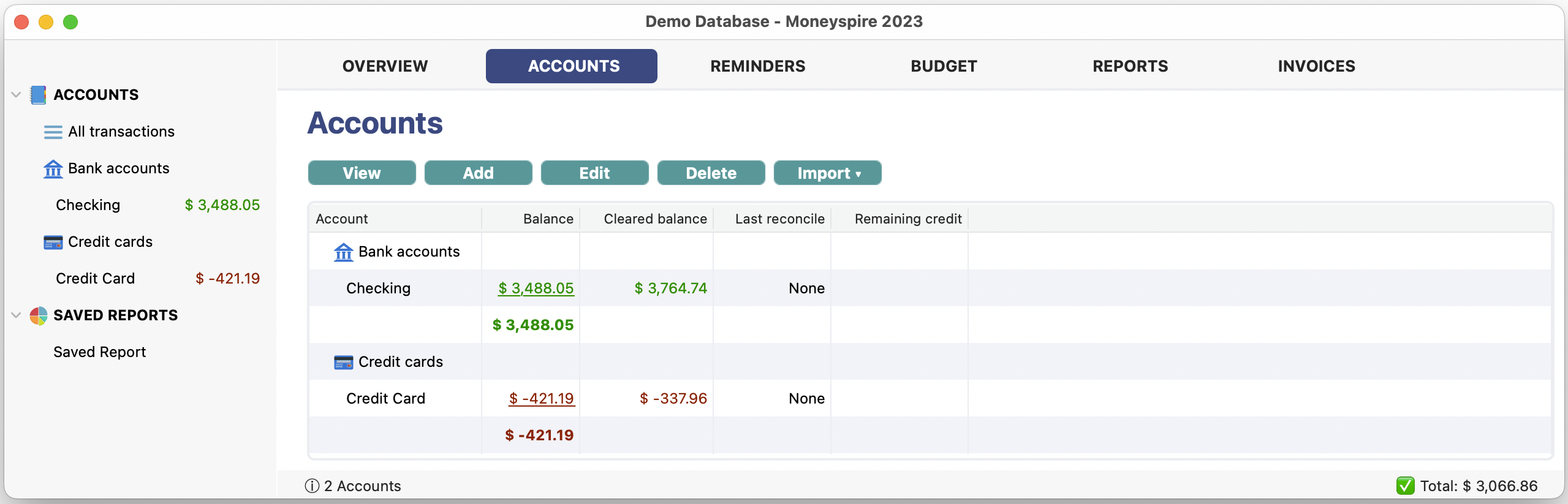This screenshot has width=1568, height=504.
Task: Select All transactions in the sidebar
Action: click(121, 132)
